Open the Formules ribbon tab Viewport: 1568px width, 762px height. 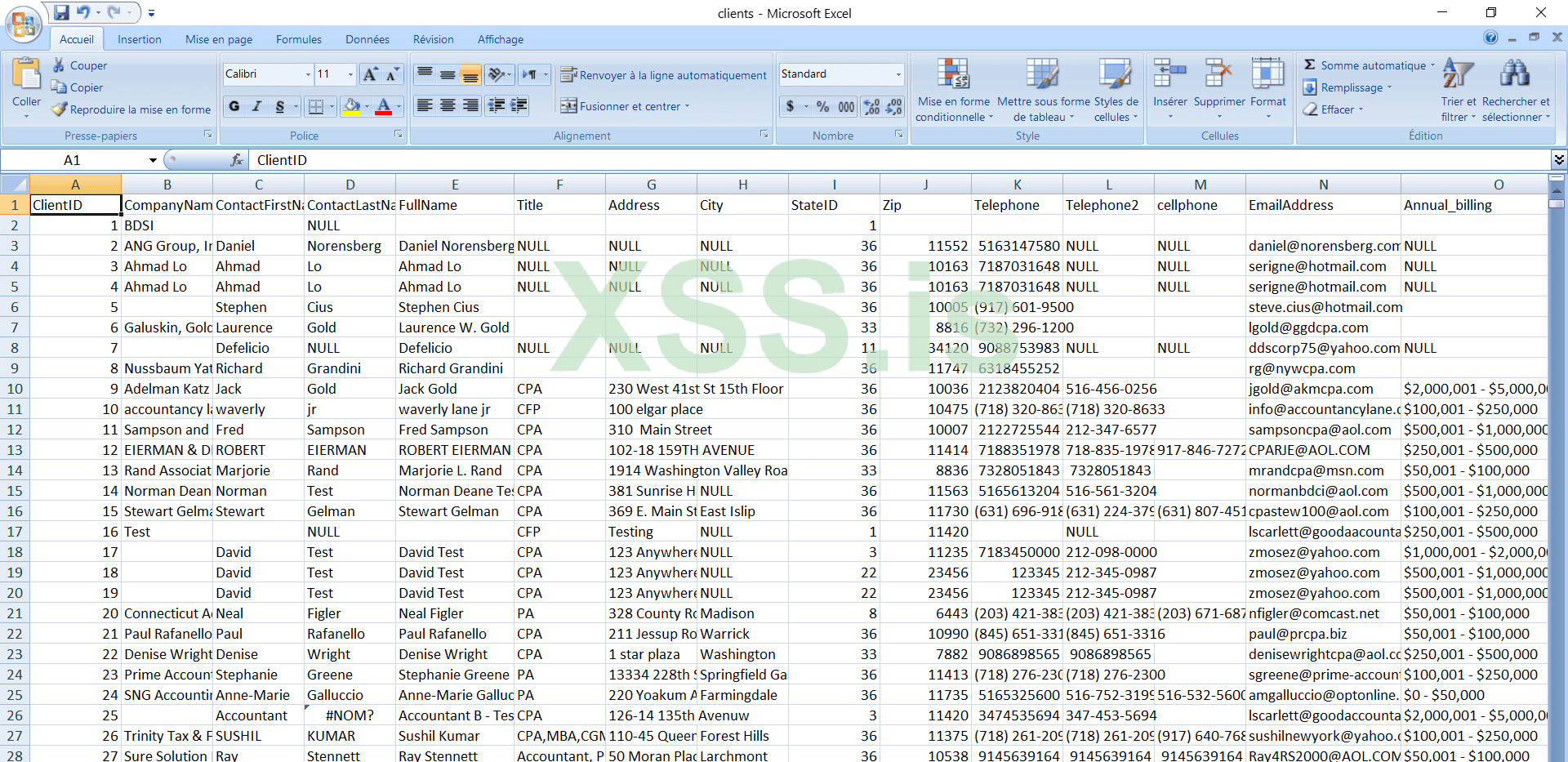298,39
